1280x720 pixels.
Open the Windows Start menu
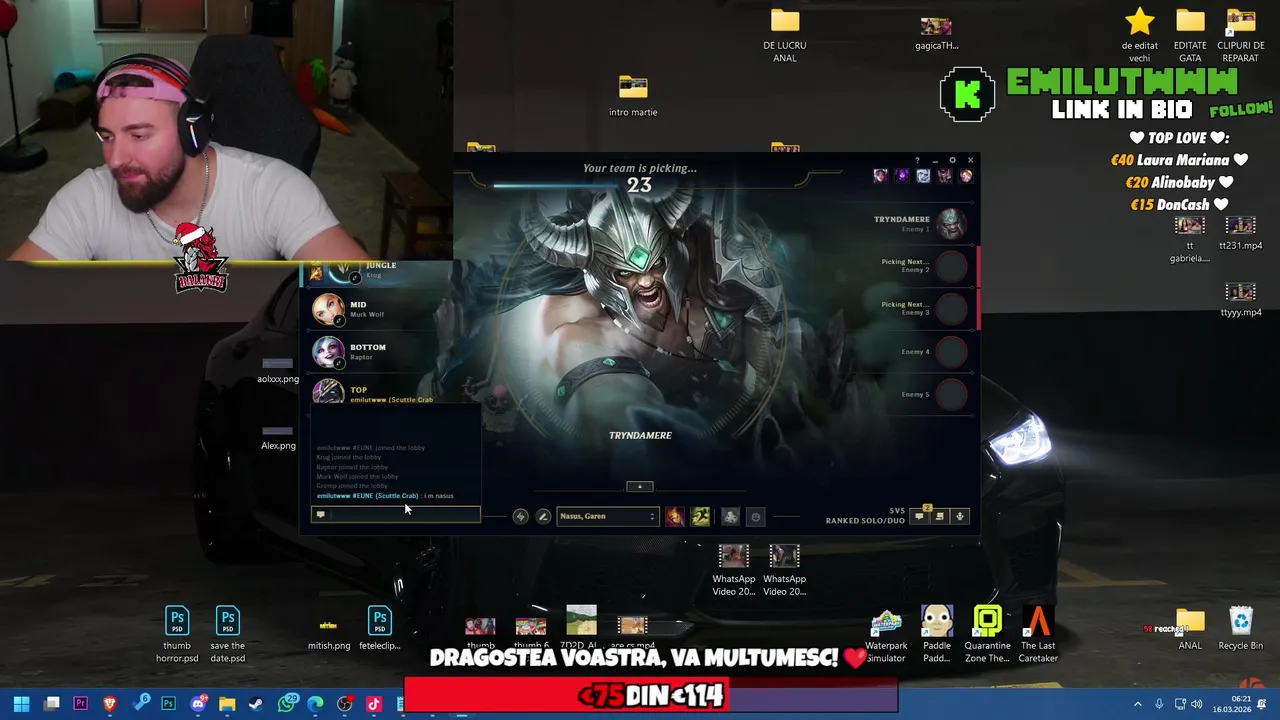pos(21,704)
